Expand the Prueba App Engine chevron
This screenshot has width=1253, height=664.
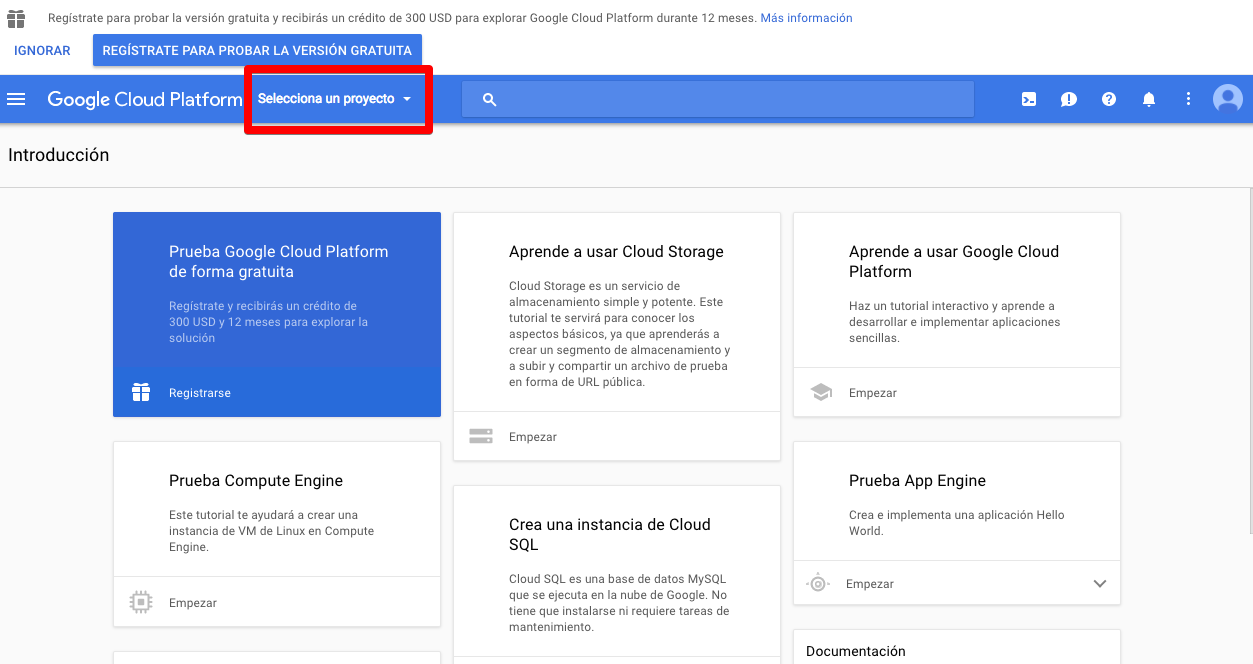coord(1100,584)
